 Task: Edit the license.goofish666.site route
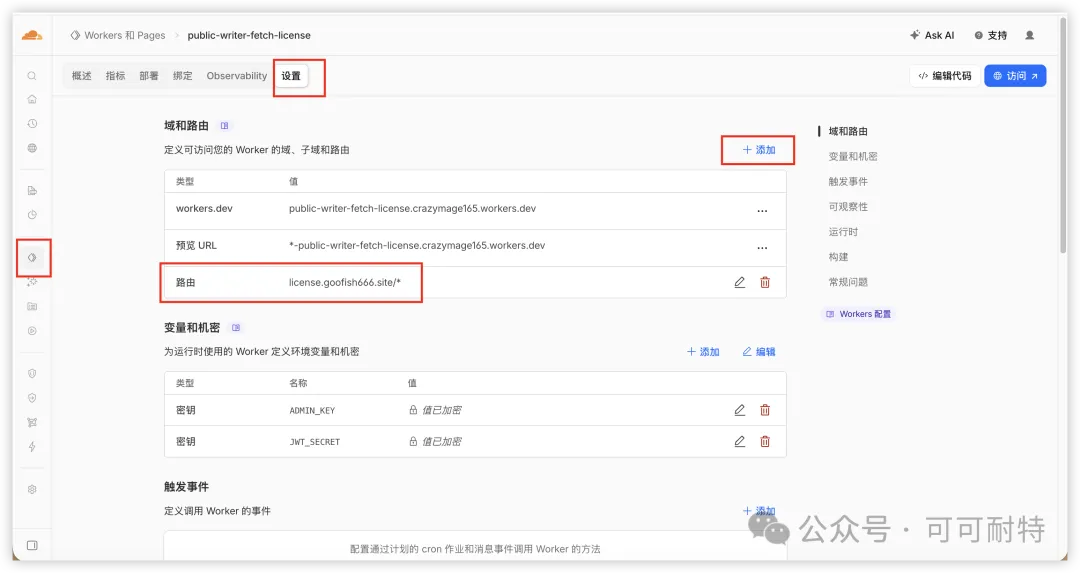(x=740, y=282)
